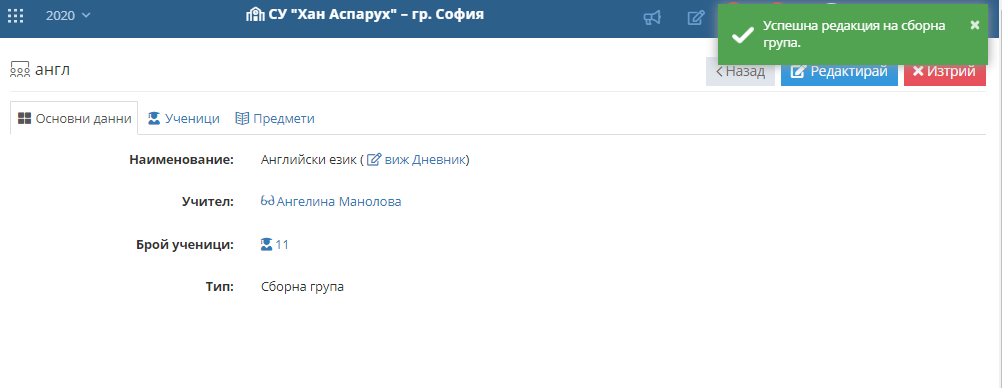
Task: Click the blue Редактирай button
Action: 839,72
